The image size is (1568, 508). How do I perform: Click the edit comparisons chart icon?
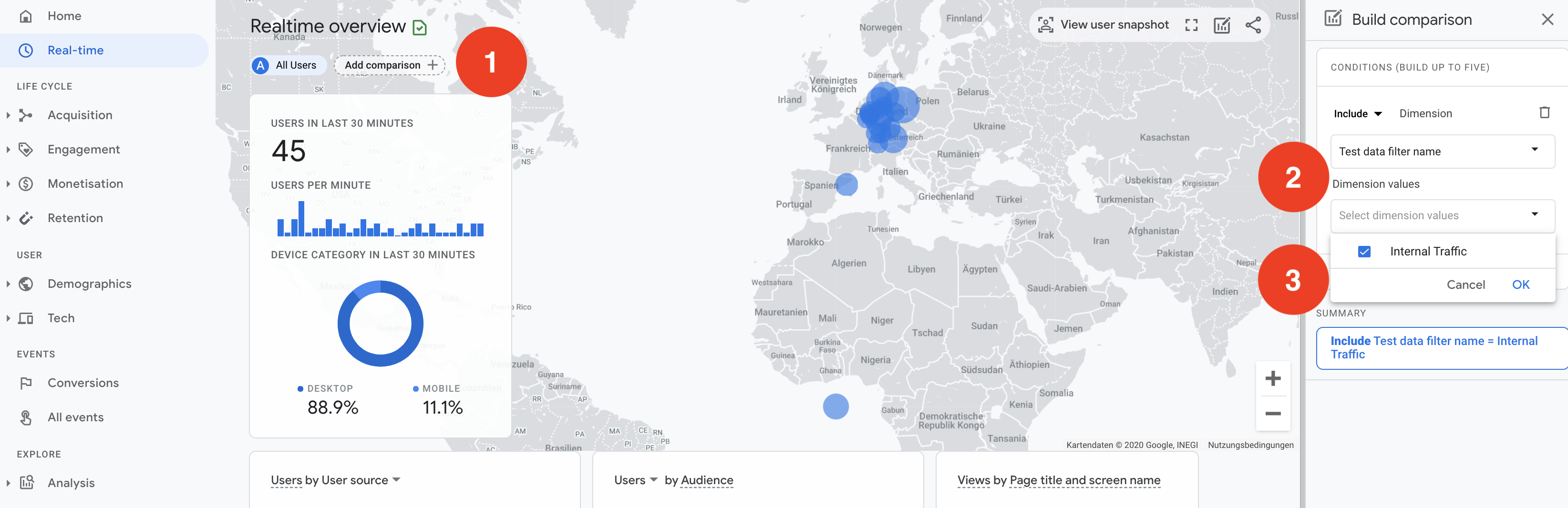coord(1222,25)
